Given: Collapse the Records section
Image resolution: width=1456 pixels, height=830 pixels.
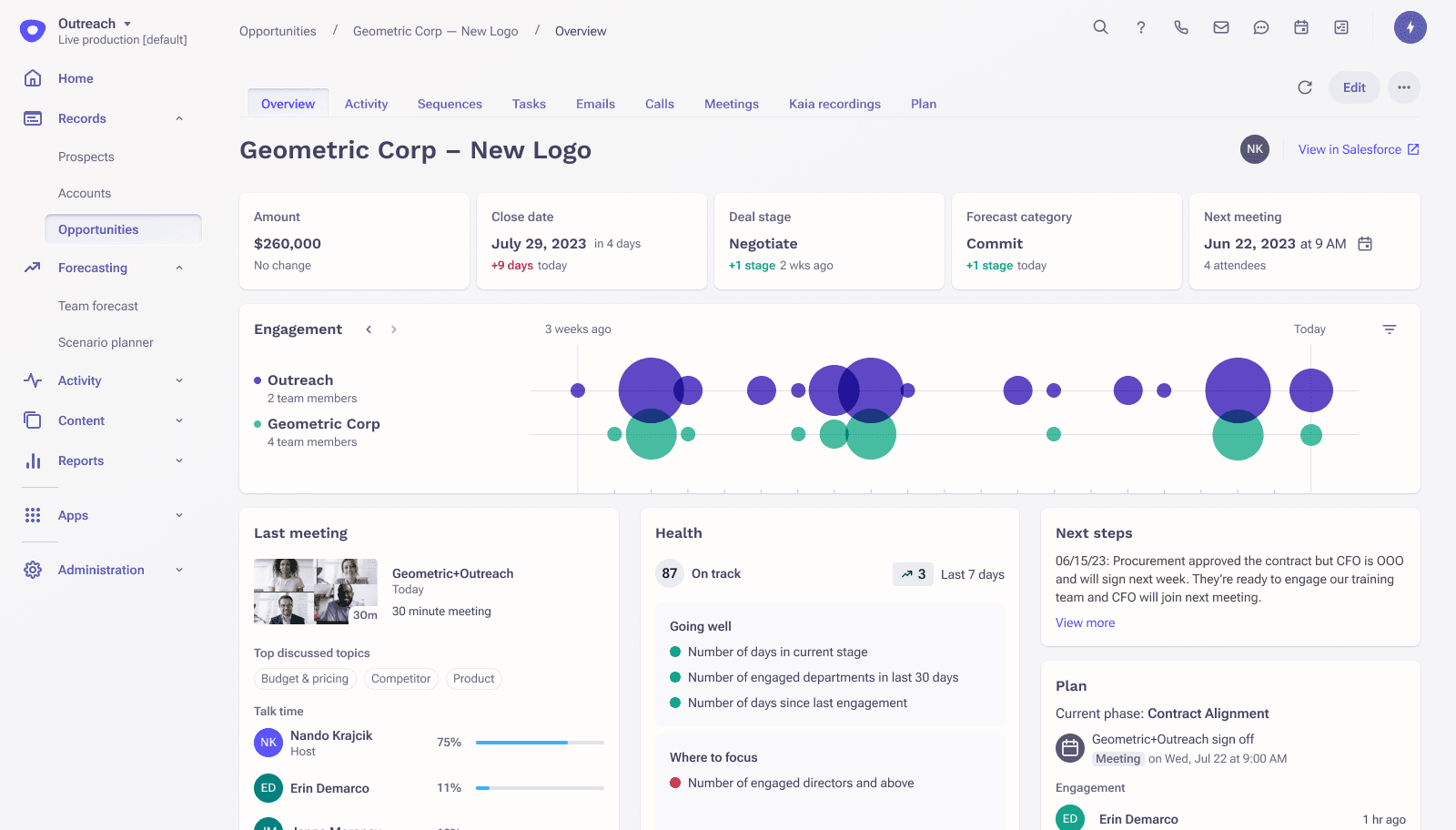Looking at the screenshot, I should 179,118.
